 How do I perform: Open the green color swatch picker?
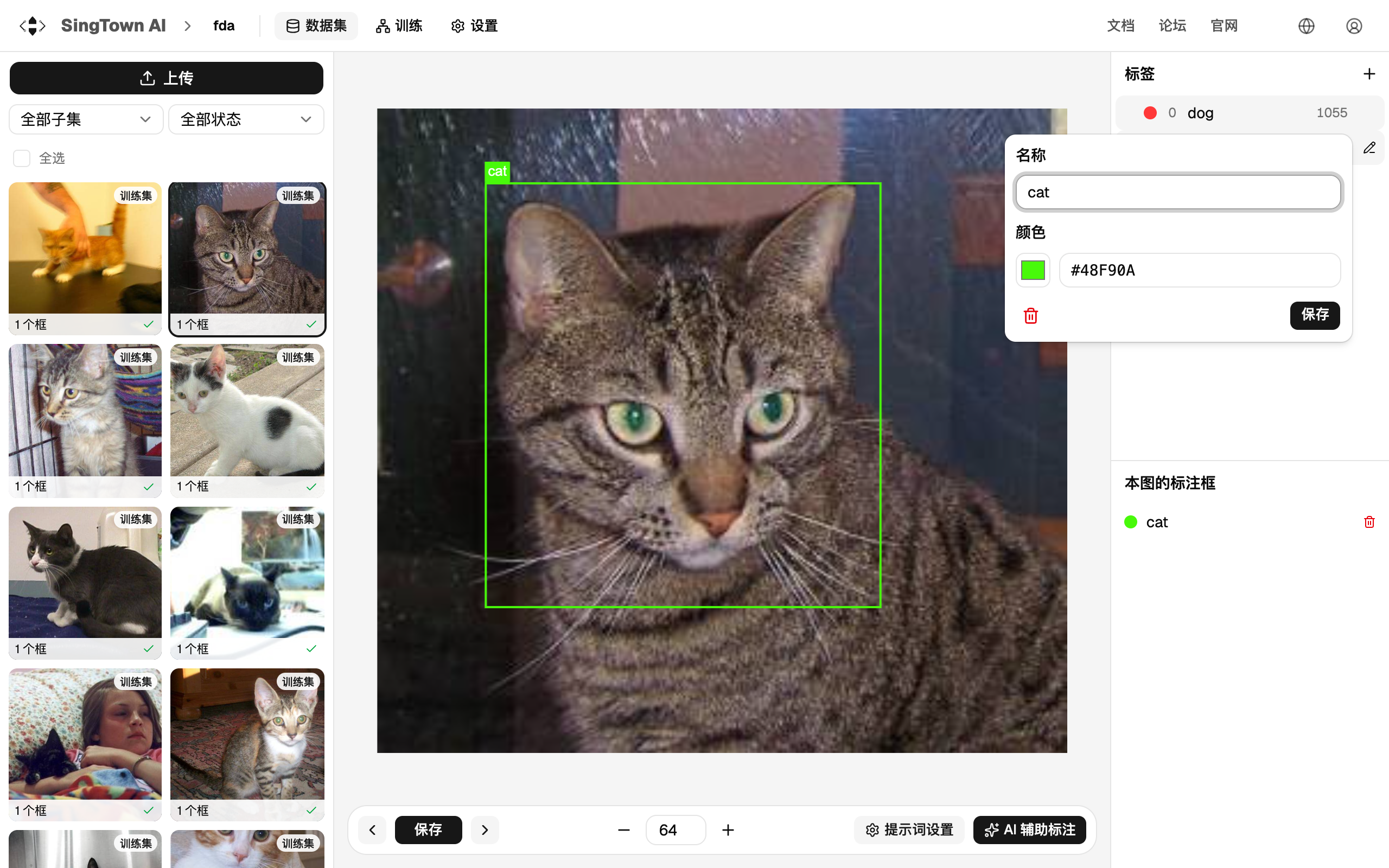pos(1033,270)
